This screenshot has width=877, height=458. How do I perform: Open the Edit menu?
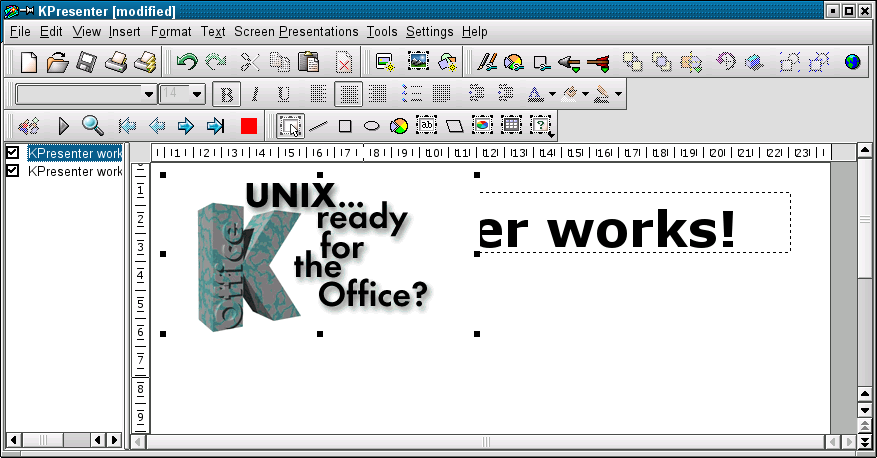(x=51, y=32)
